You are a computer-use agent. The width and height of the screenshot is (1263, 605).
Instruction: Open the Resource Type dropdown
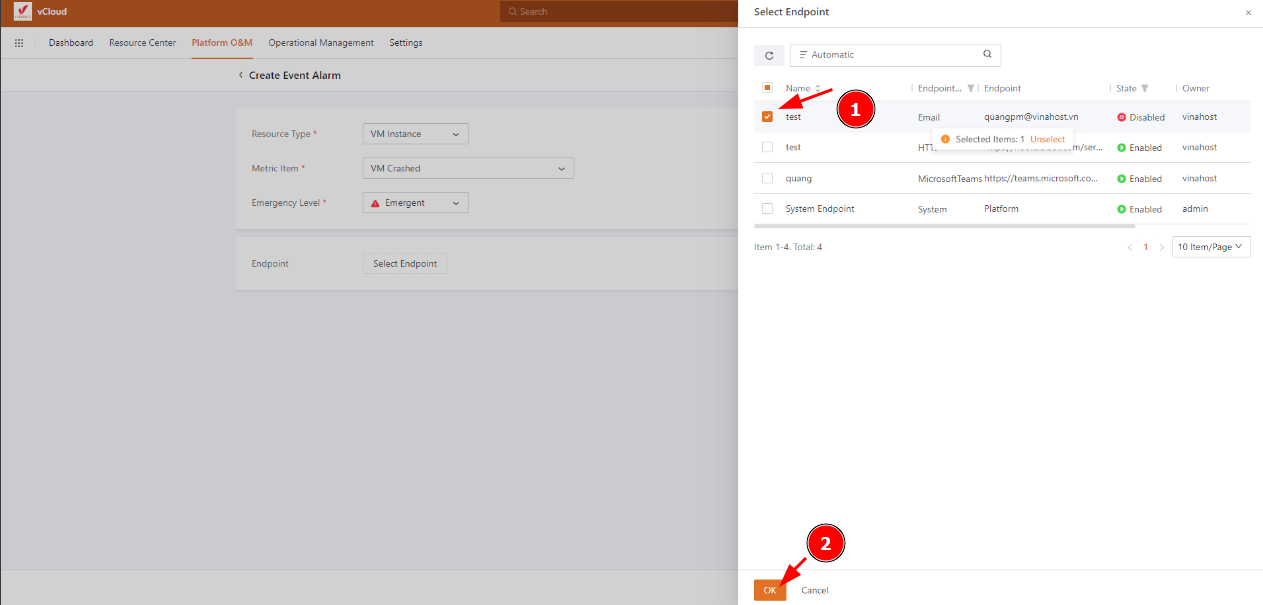click(415, 134)
